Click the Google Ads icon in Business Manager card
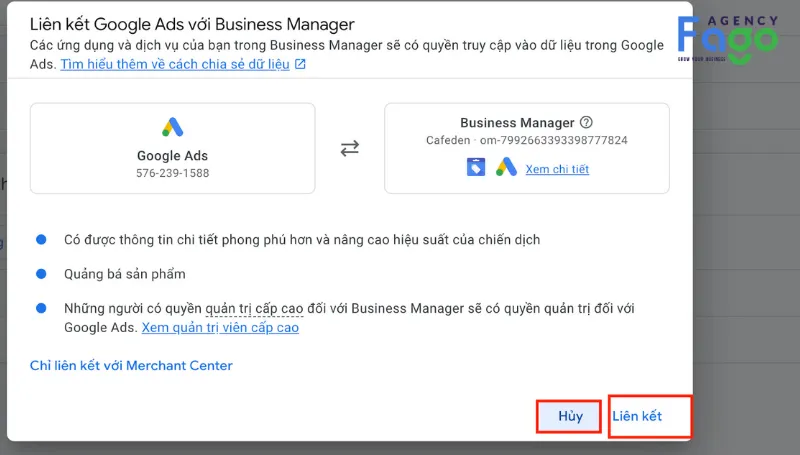This screenshot has width=800, height=455. 506,167
